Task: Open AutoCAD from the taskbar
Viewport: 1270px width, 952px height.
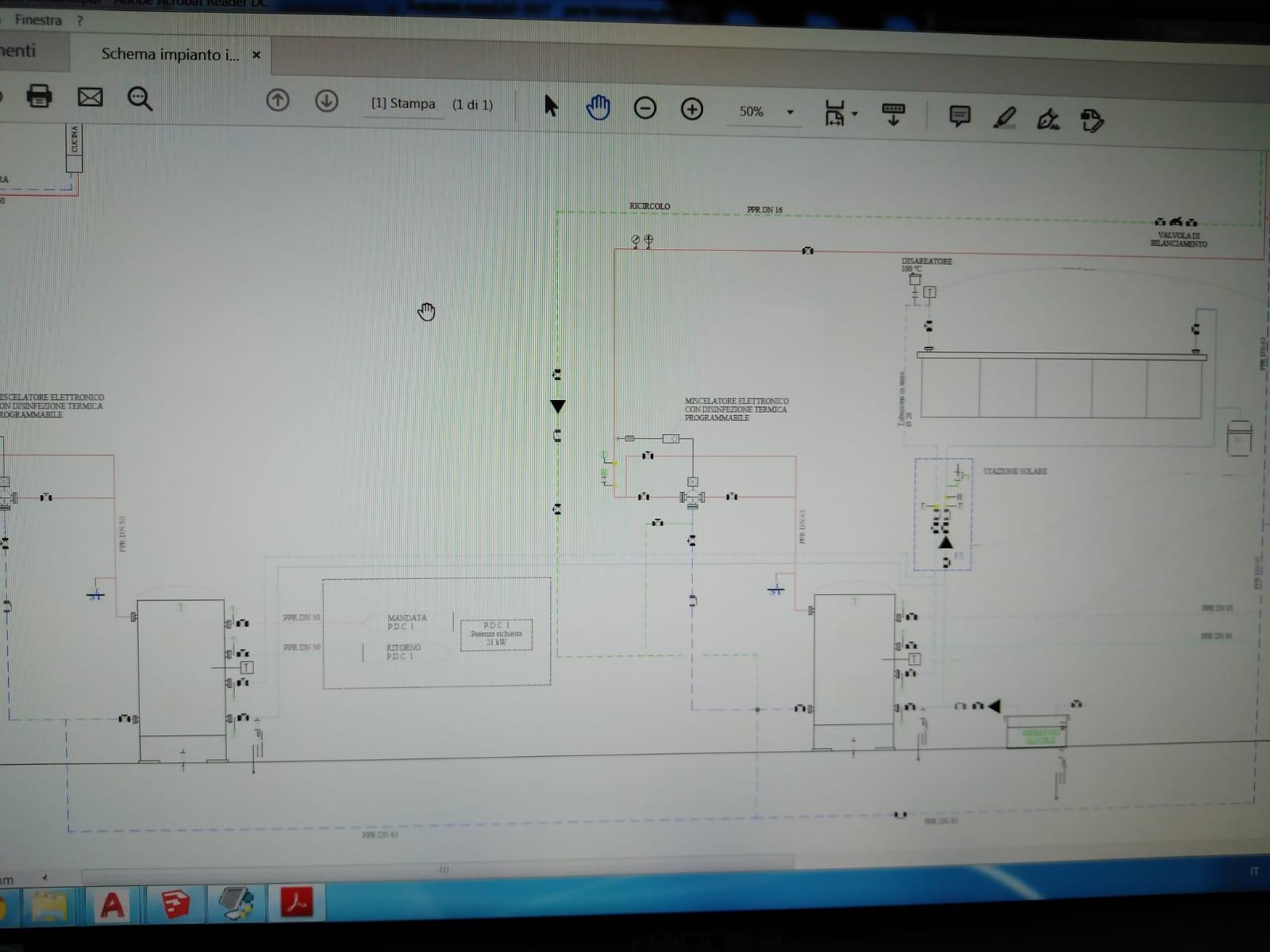Action: point(112,904)
